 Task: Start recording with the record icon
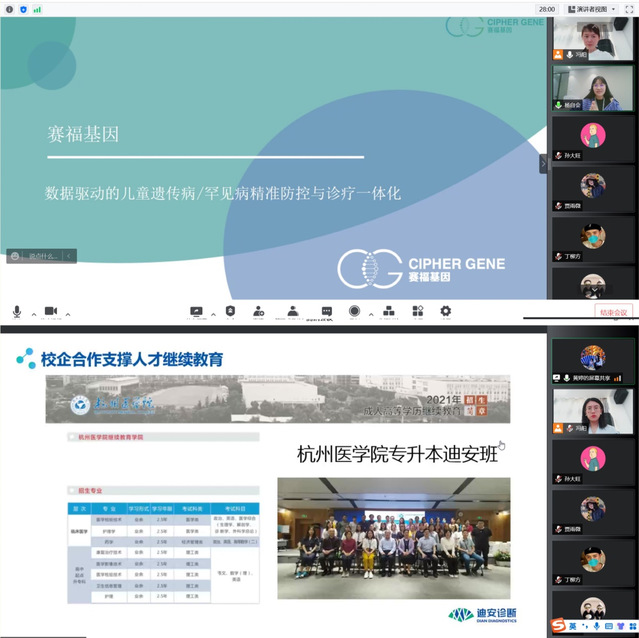pyautogui.click(x=354, y=311)
